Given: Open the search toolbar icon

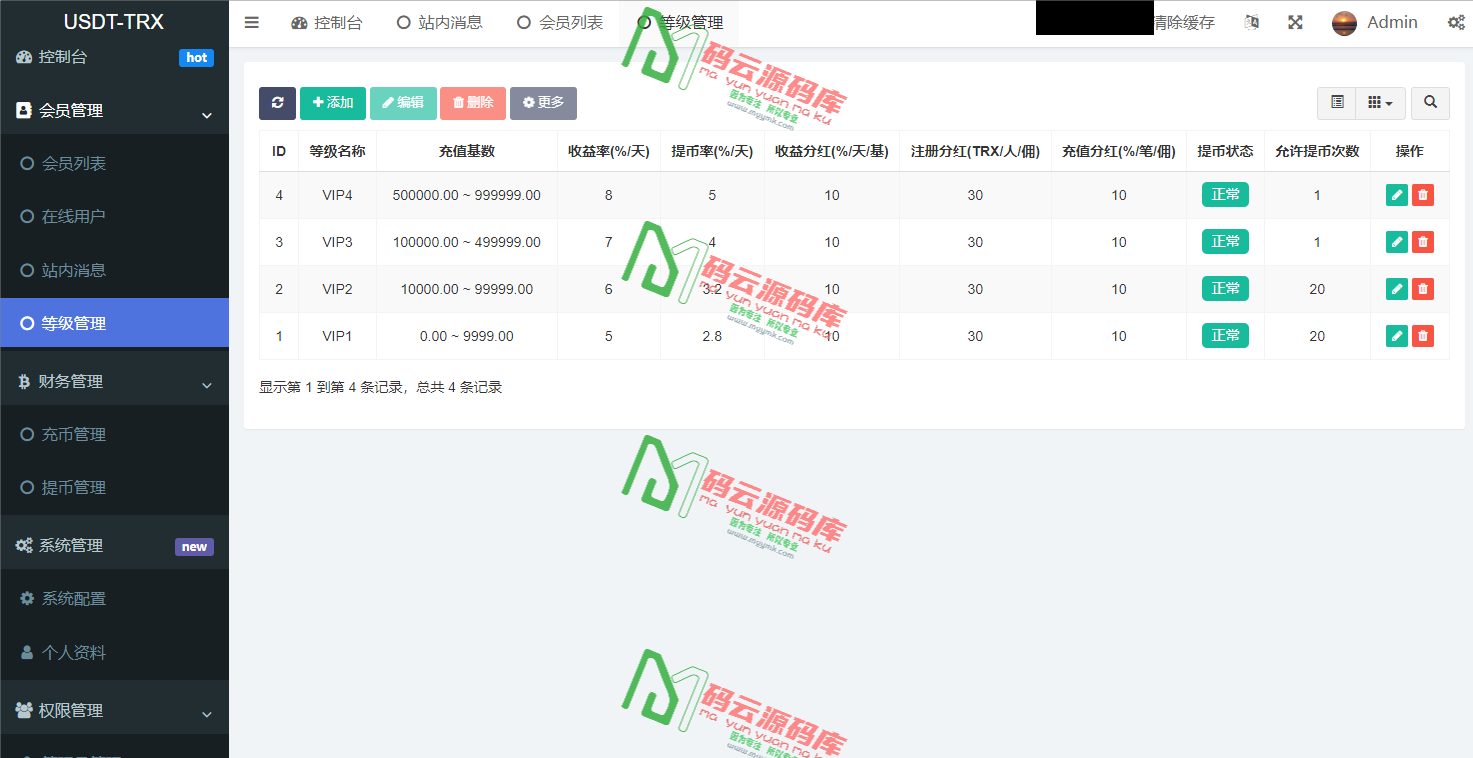Looking at the screenshot, I should coord(1430,103).
